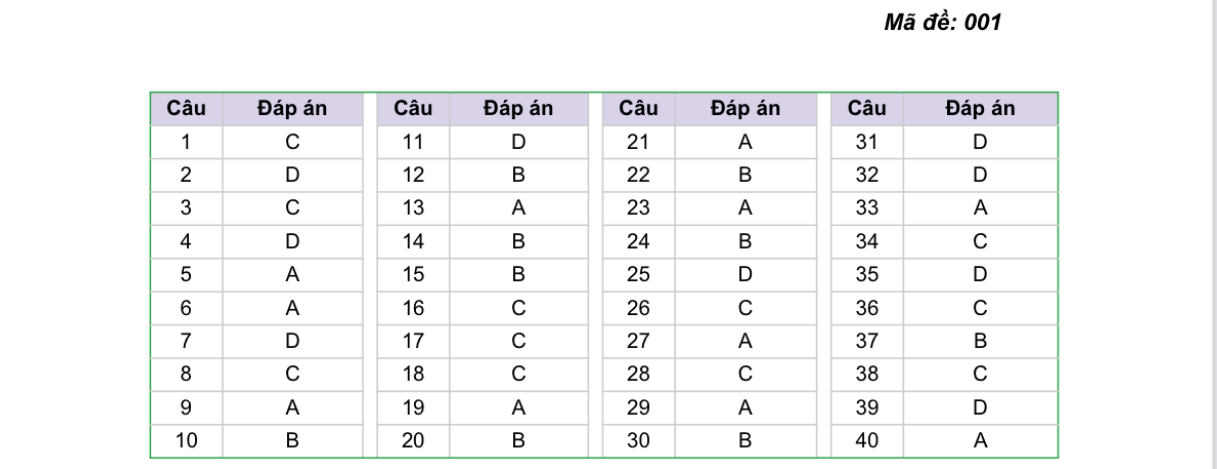Select the answer for question 18

(518, 374)
